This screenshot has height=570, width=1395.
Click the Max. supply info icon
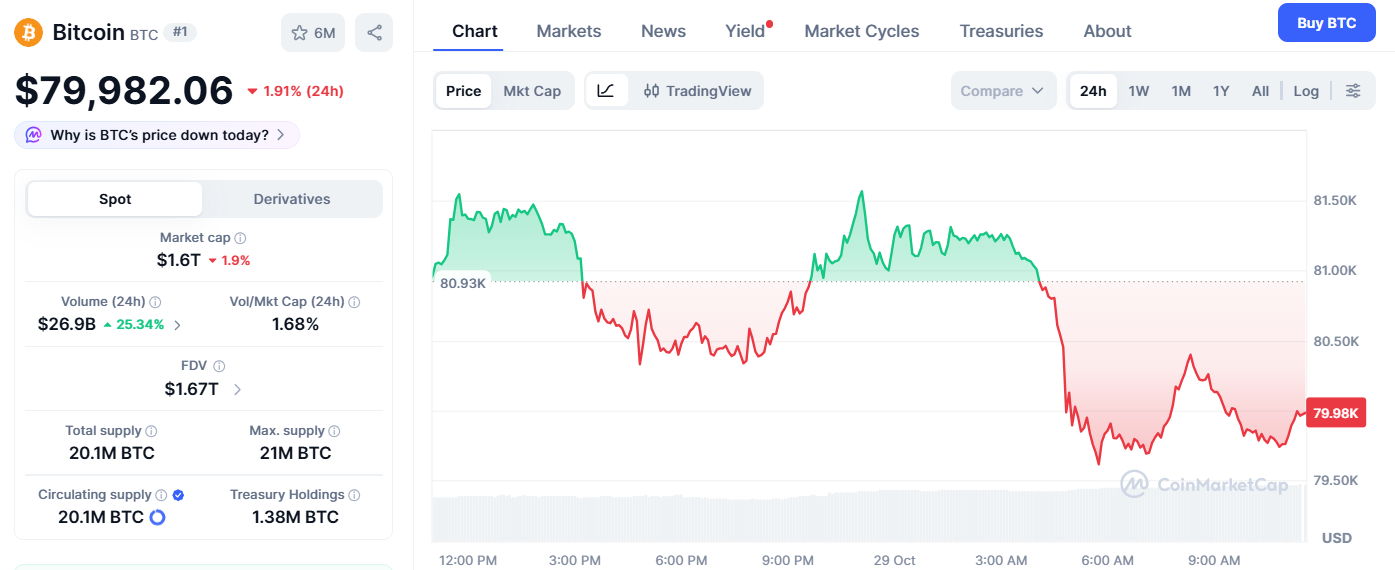[x=334, y=431]
